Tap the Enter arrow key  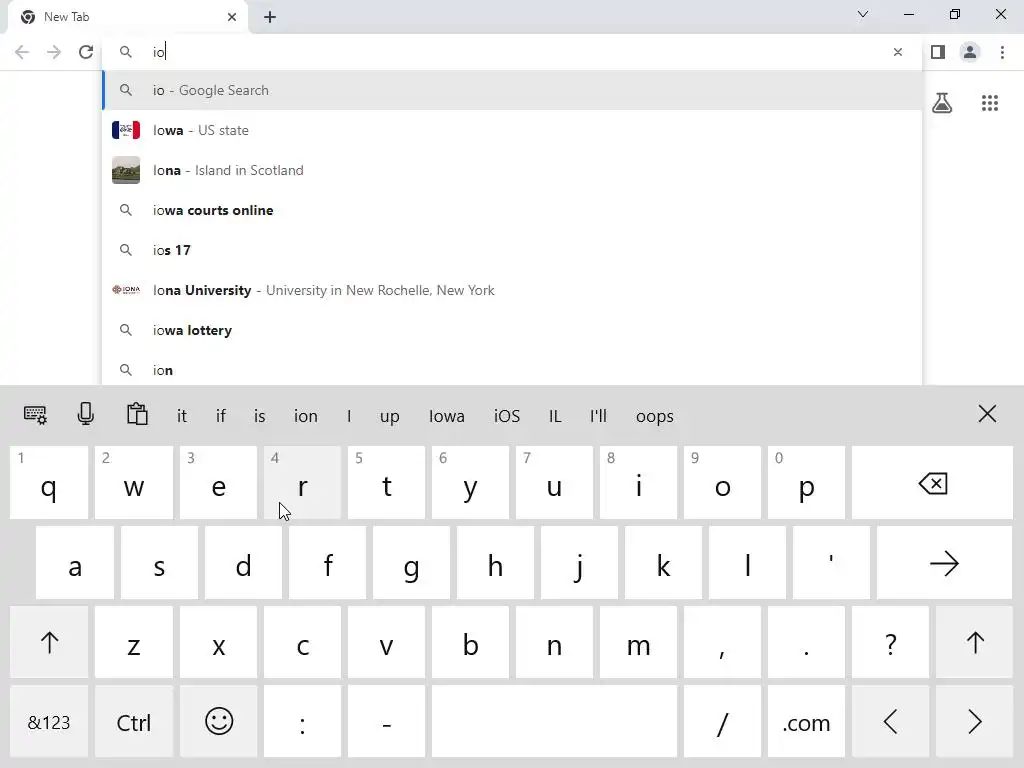pyautogui.click(x=944, y=563)
